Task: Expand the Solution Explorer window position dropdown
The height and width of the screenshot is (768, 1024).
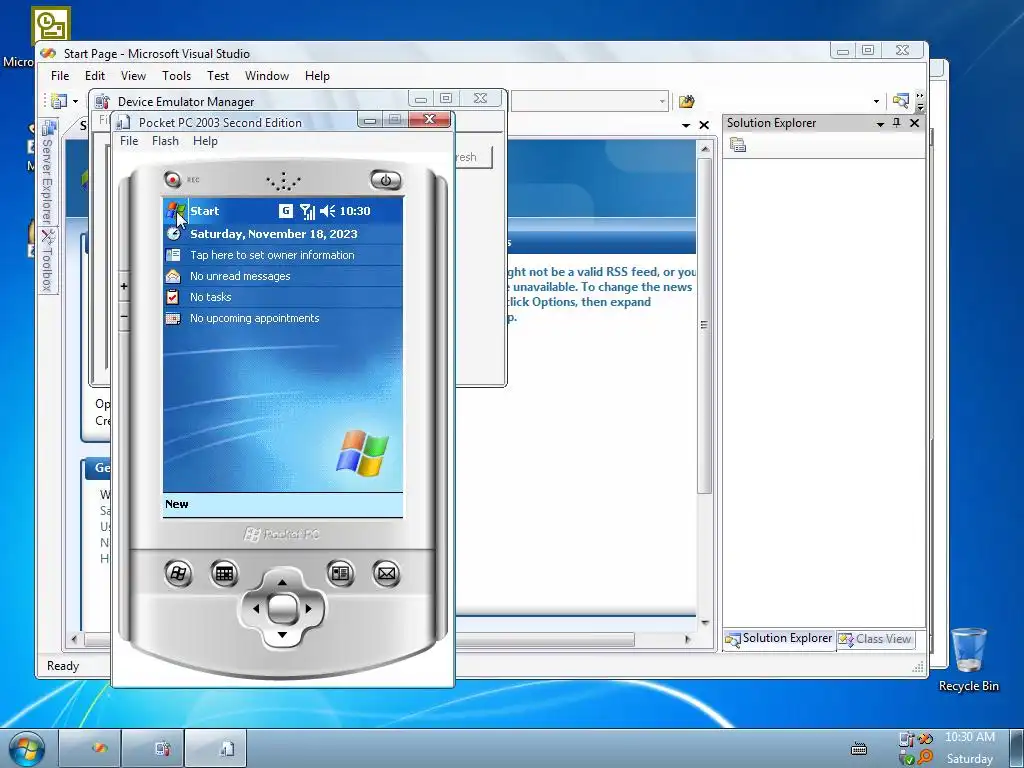Action: click(880, 123)
